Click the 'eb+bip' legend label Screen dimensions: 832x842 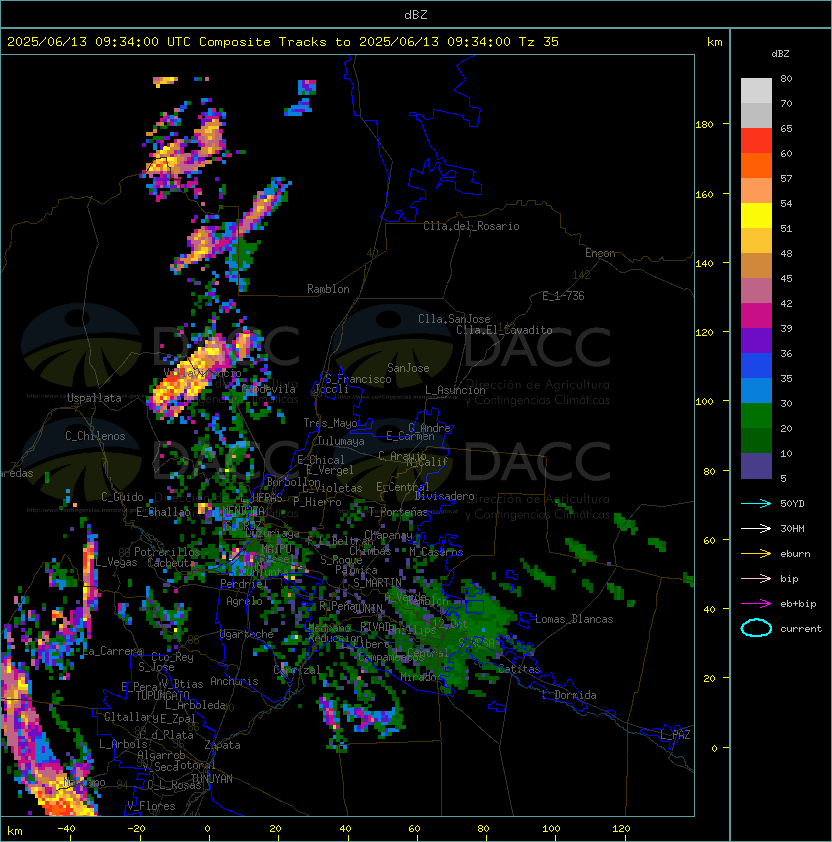tap(798, 604)
